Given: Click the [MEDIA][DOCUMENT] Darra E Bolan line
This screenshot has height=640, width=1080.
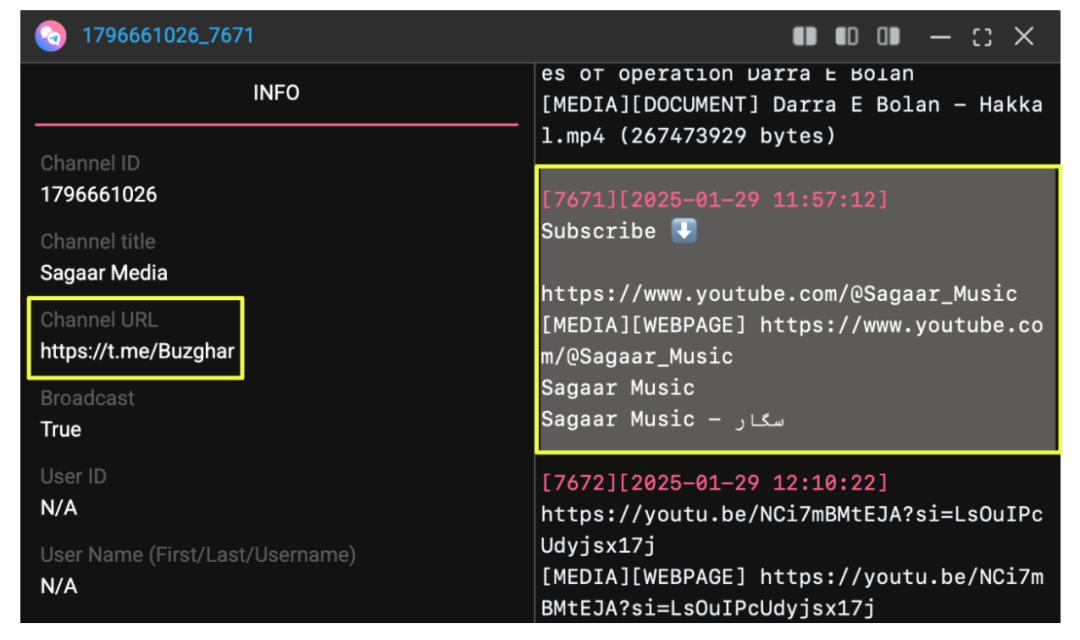Looking at the screenshot, I should pos(792,105).
